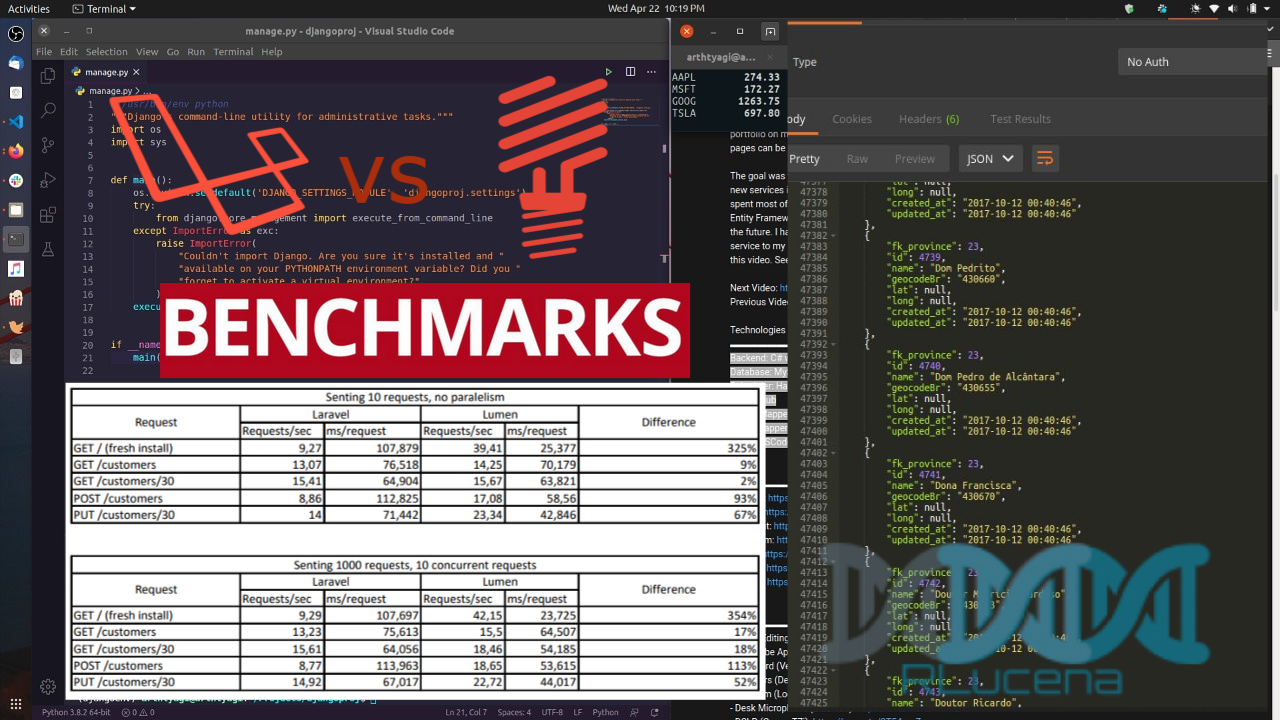The height and width of the screenshot is (720, 1280).
Task: Switch to the Test Results tab
Action: click(x=1020, y=119)
